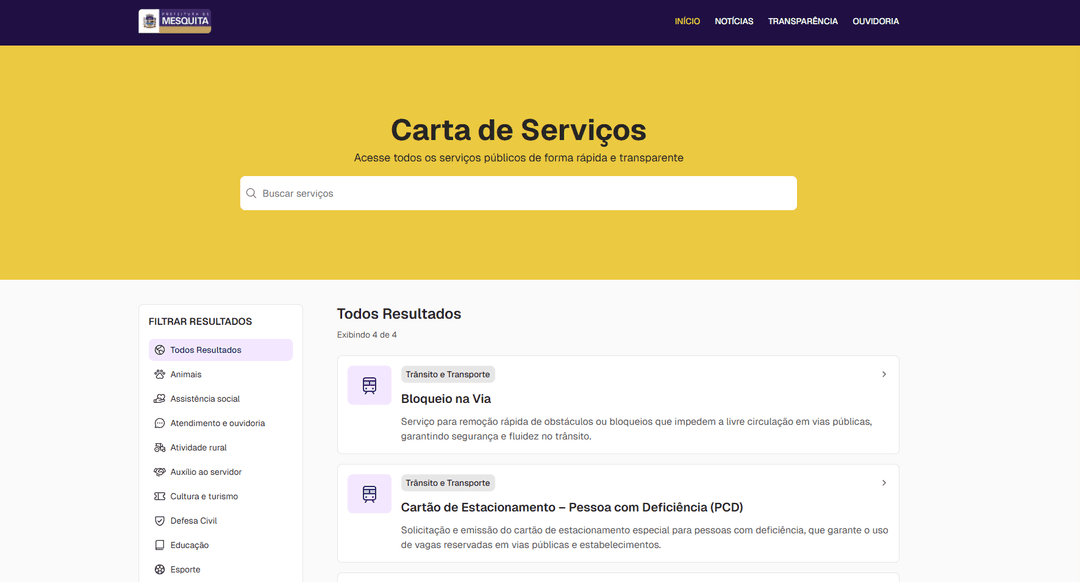Image resolution: width=1080 pixels, height=582 pixels.
Task: Click the Mesquita prefecture logo
Action: click(174, 20)
